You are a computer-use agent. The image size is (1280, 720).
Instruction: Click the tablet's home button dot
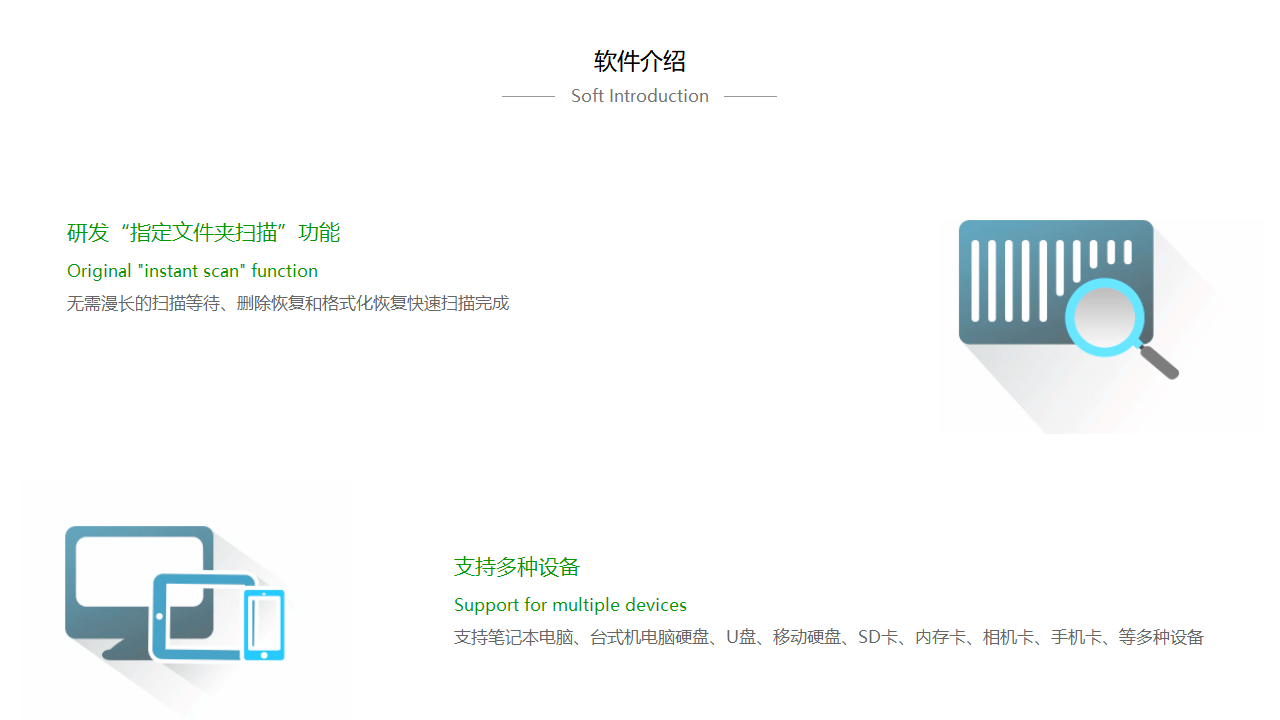pos(159,616)
